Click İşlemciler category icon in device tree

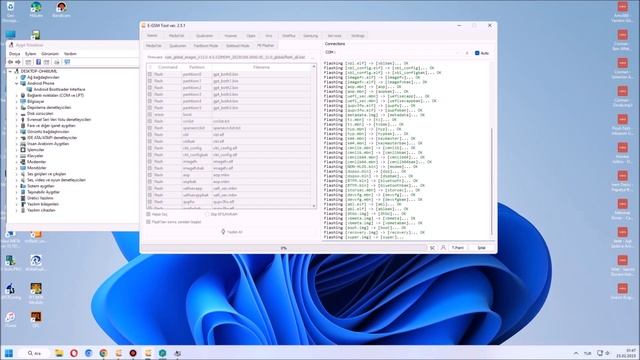23,150
